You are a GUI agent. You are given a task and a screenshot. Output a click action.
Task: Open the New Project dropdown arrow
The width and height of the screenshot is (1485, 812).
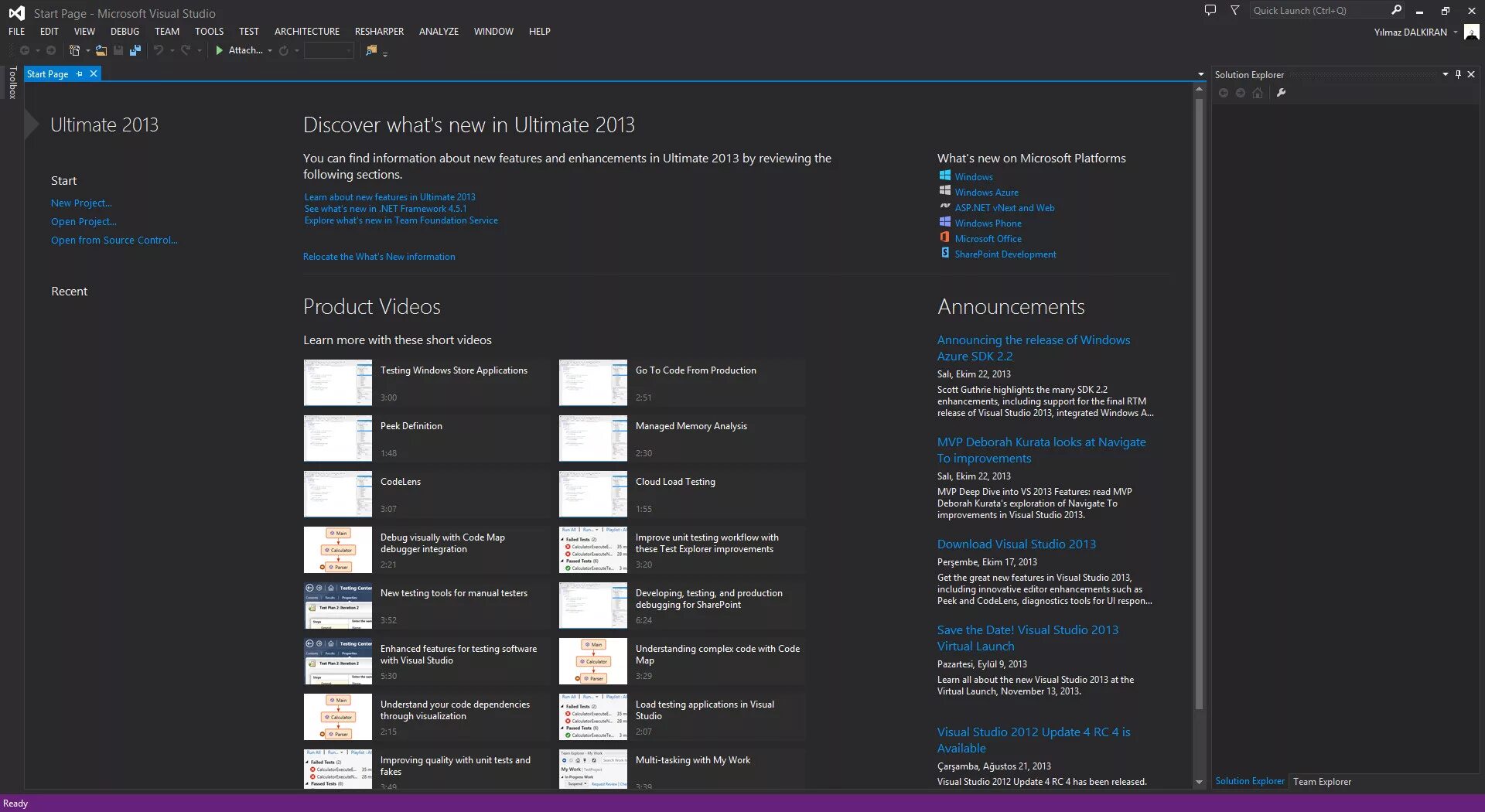87,51
